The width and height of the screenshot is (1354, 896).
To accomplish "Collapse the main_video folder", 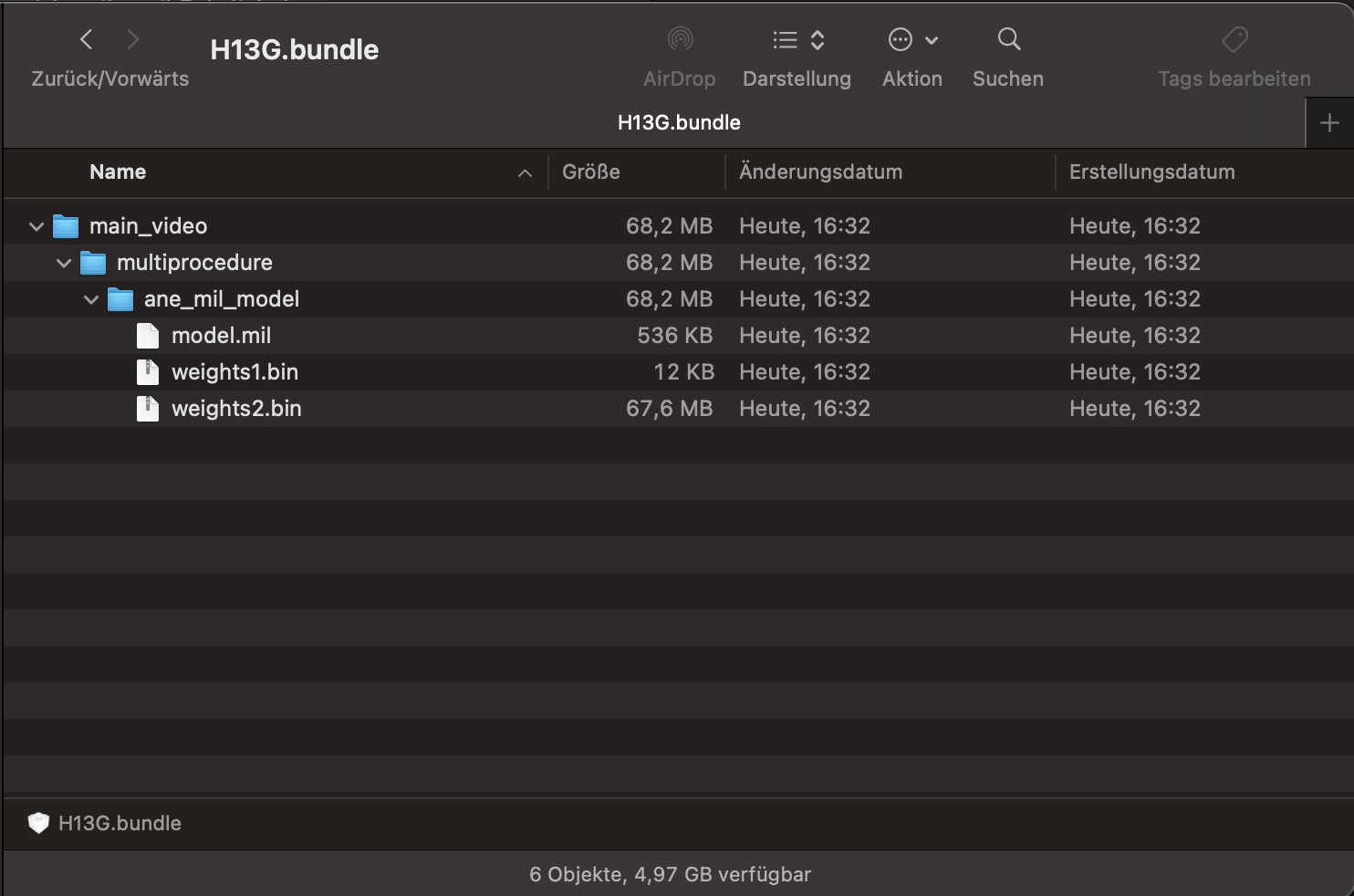I will (x=36, y=226).
